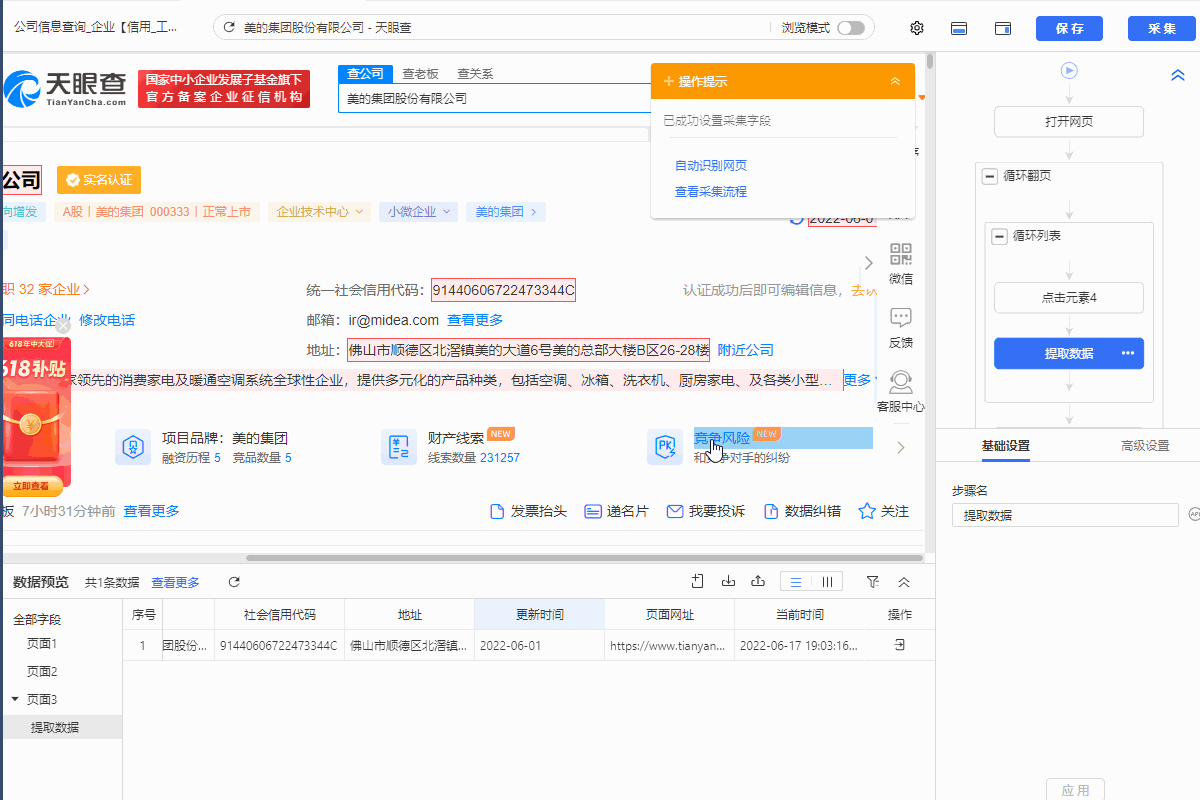Switch data preview to row view
This screenshot has width=1200, height=800.
coord(796,582)
